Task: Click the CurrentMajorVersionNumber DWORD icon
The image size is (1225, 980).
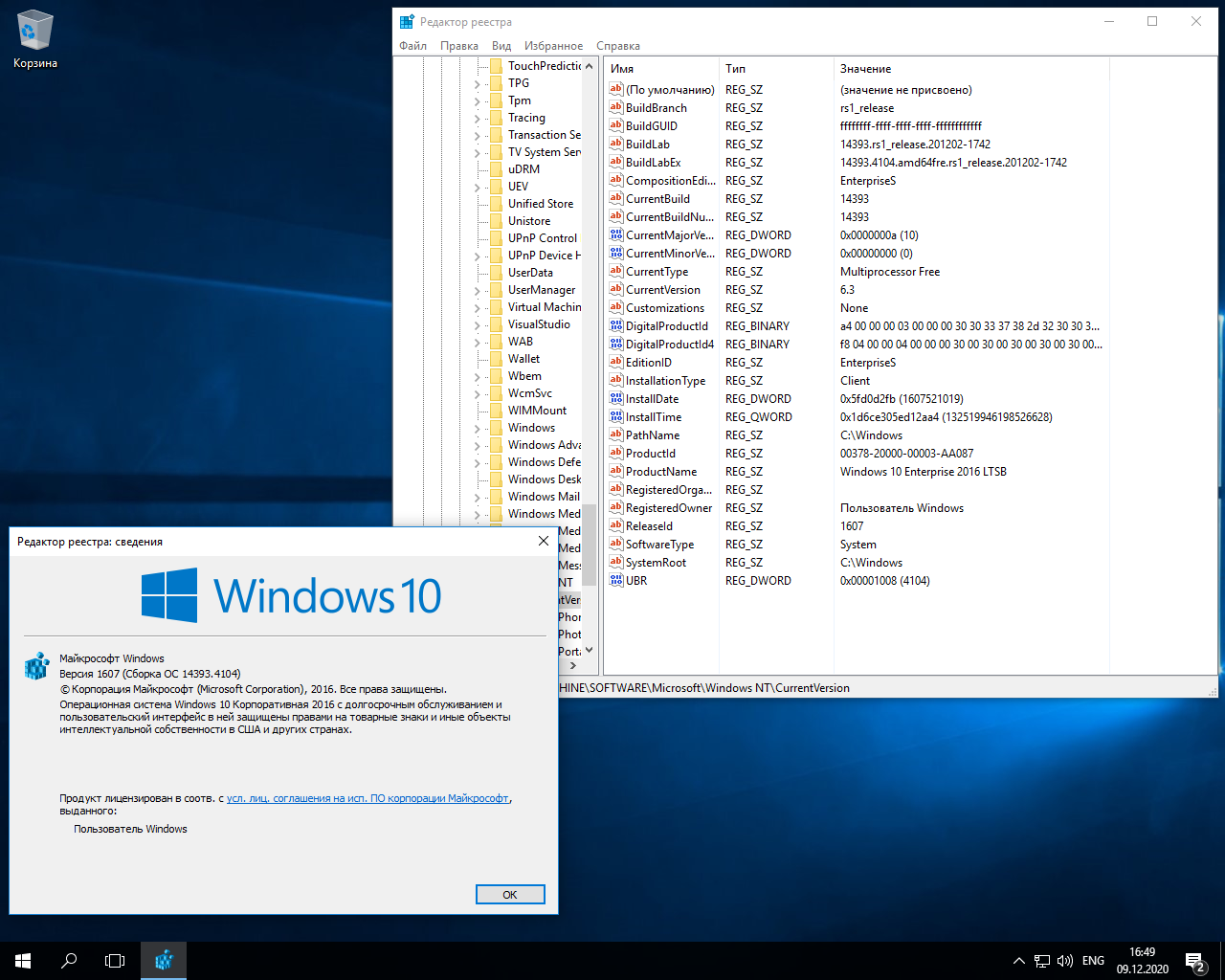Action: pyautogui.click(x=616, y=234)
